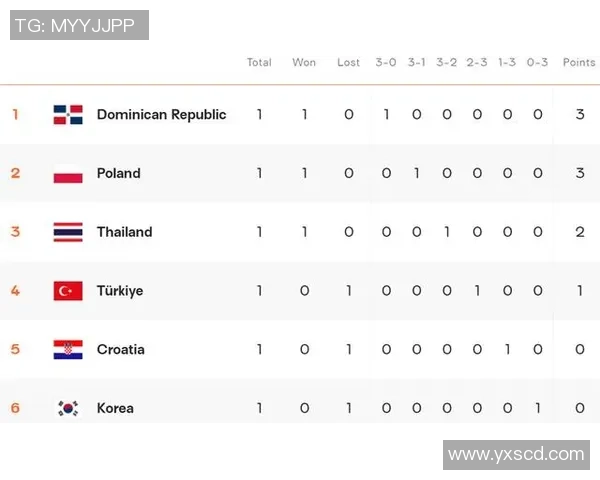Open the Dominican Republic team link
The height and width of the screenshot is (480, 600).
click(161, 114)
